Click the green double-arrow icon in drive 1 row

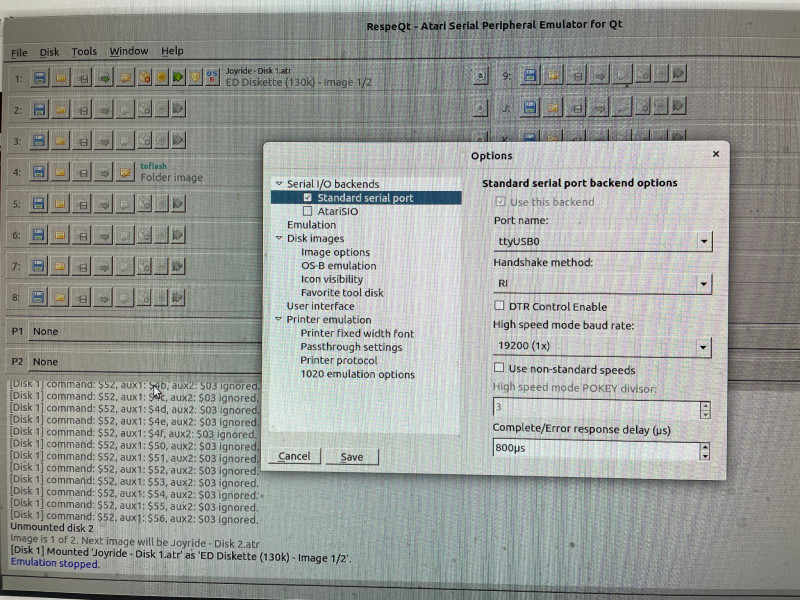pyautogui.click(x=178, y=77)
